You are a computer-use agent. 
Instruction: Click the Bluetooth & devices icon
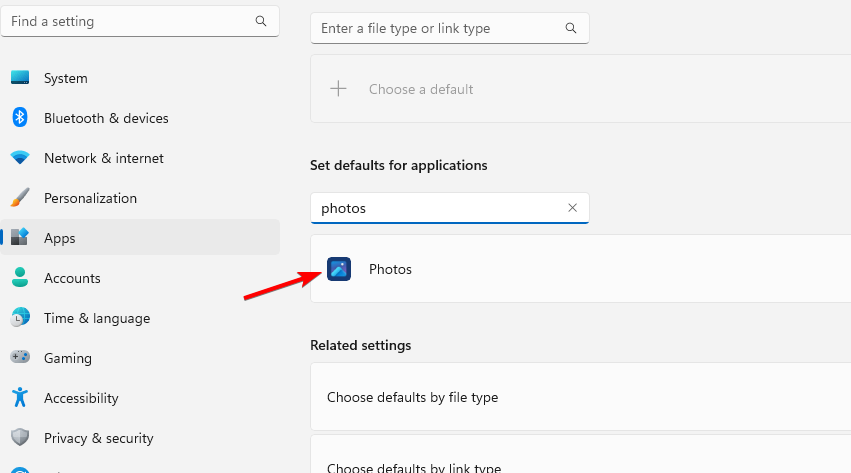pos(20,118)
